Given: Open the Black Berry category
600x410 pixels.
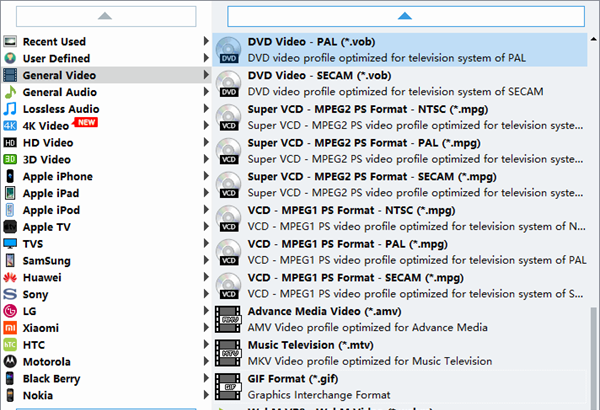Looking at the screenshot, I should [x=106, y=378].
